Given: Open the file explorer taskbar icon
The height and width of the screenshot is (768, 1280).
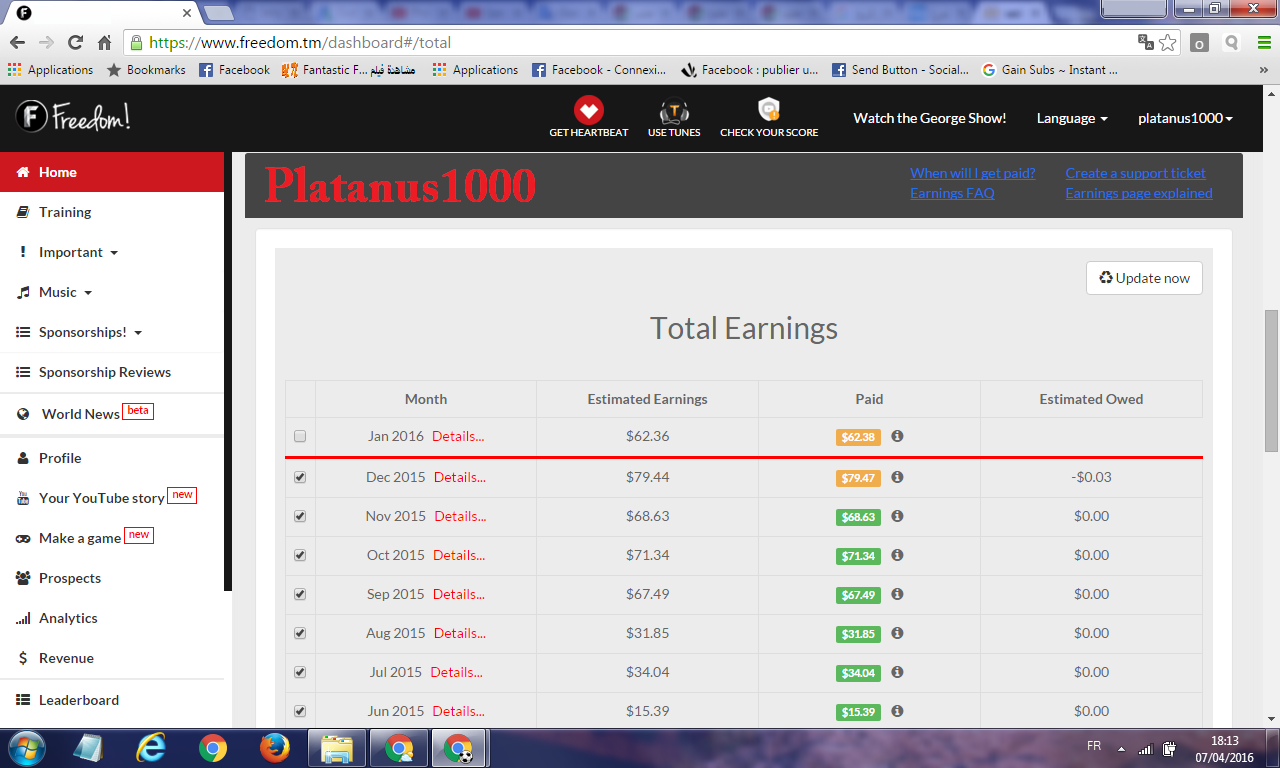Looking at the screenshot, I should tap(337, 747).
